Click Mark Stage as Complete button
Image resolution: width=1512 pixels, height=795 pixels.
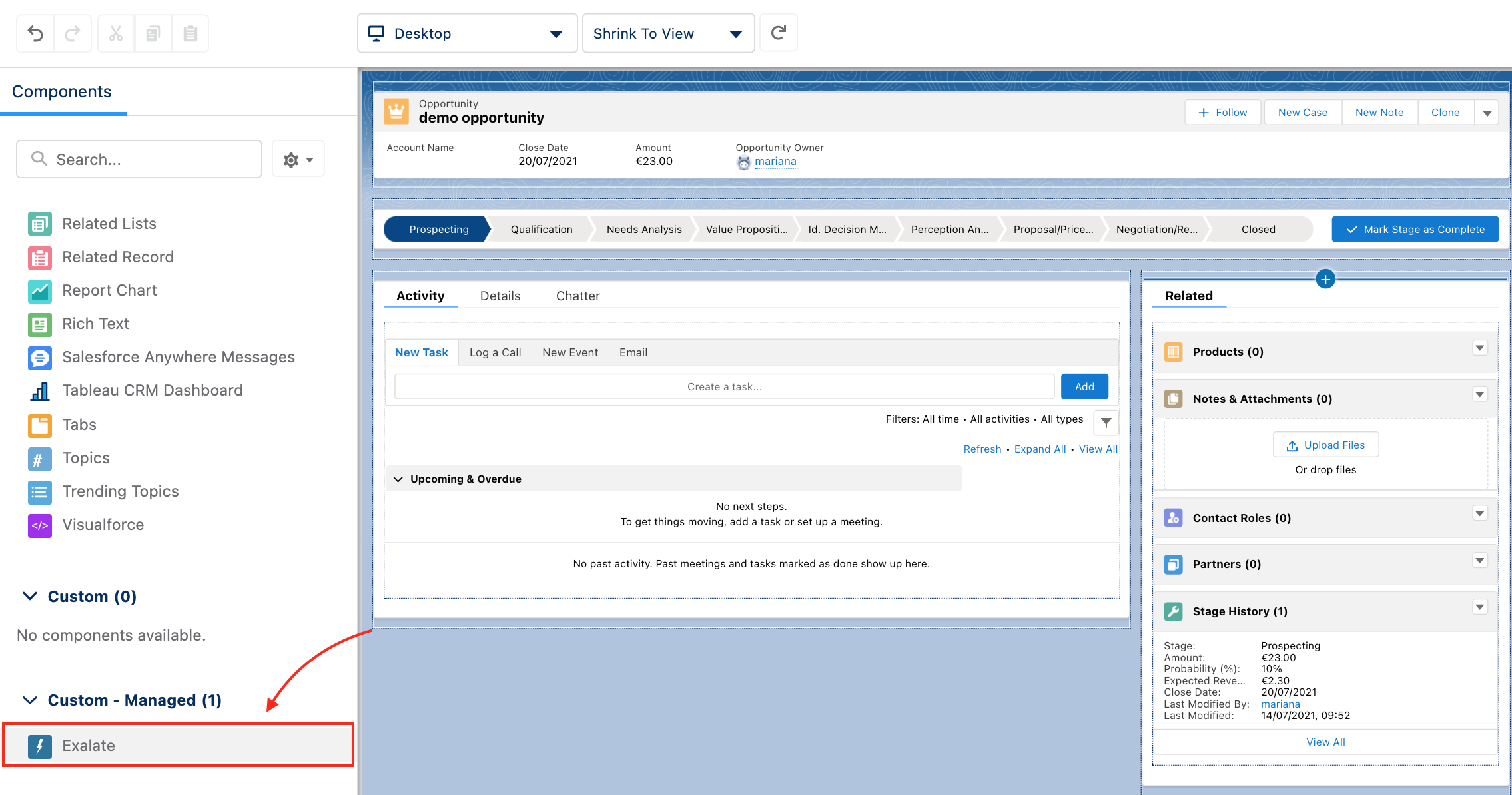[1415, 230]
